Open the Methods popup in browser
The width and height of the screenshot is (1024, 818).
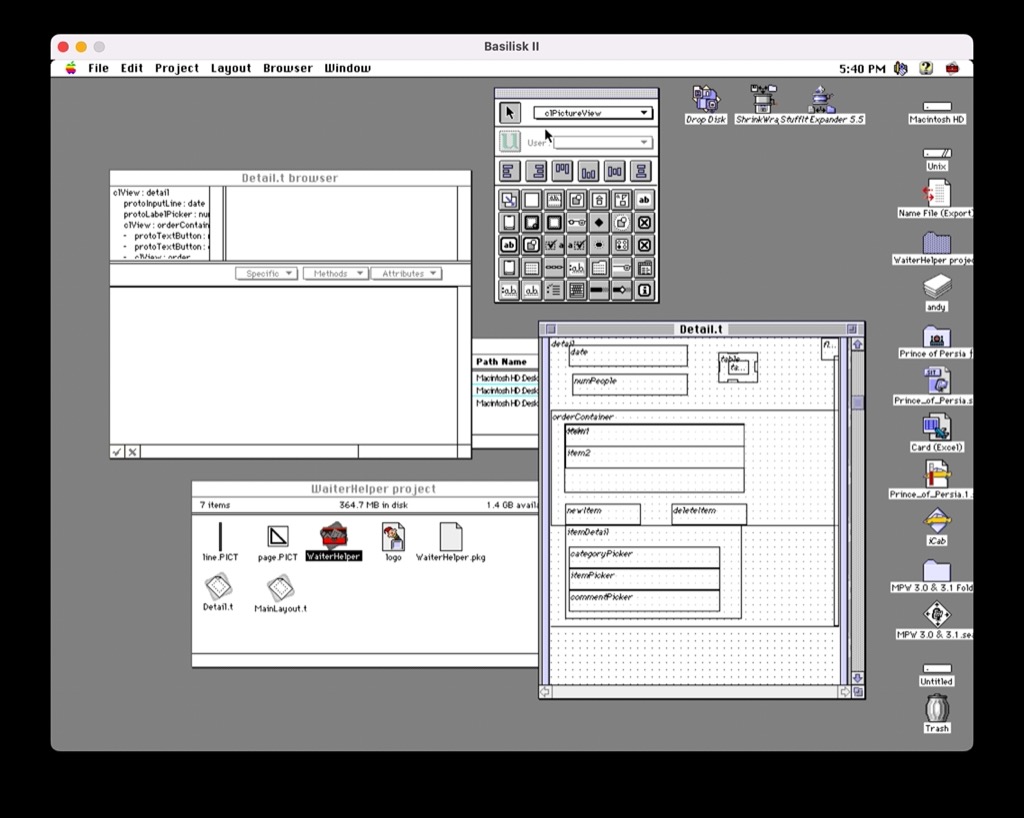[x=336, y=273]
